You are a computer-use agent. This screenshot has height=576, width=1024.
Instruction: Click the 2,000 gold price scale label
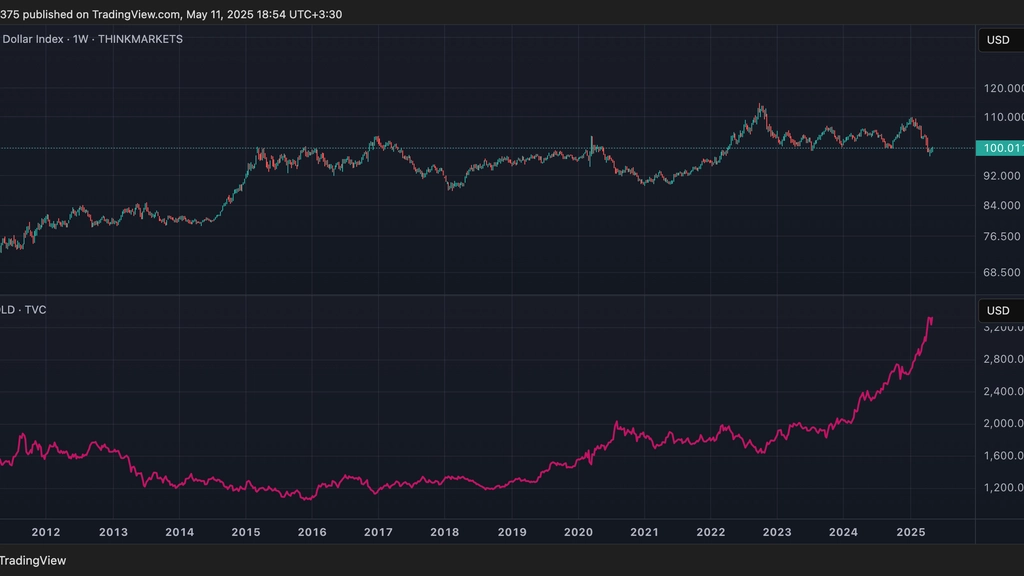coord(1003,423)
